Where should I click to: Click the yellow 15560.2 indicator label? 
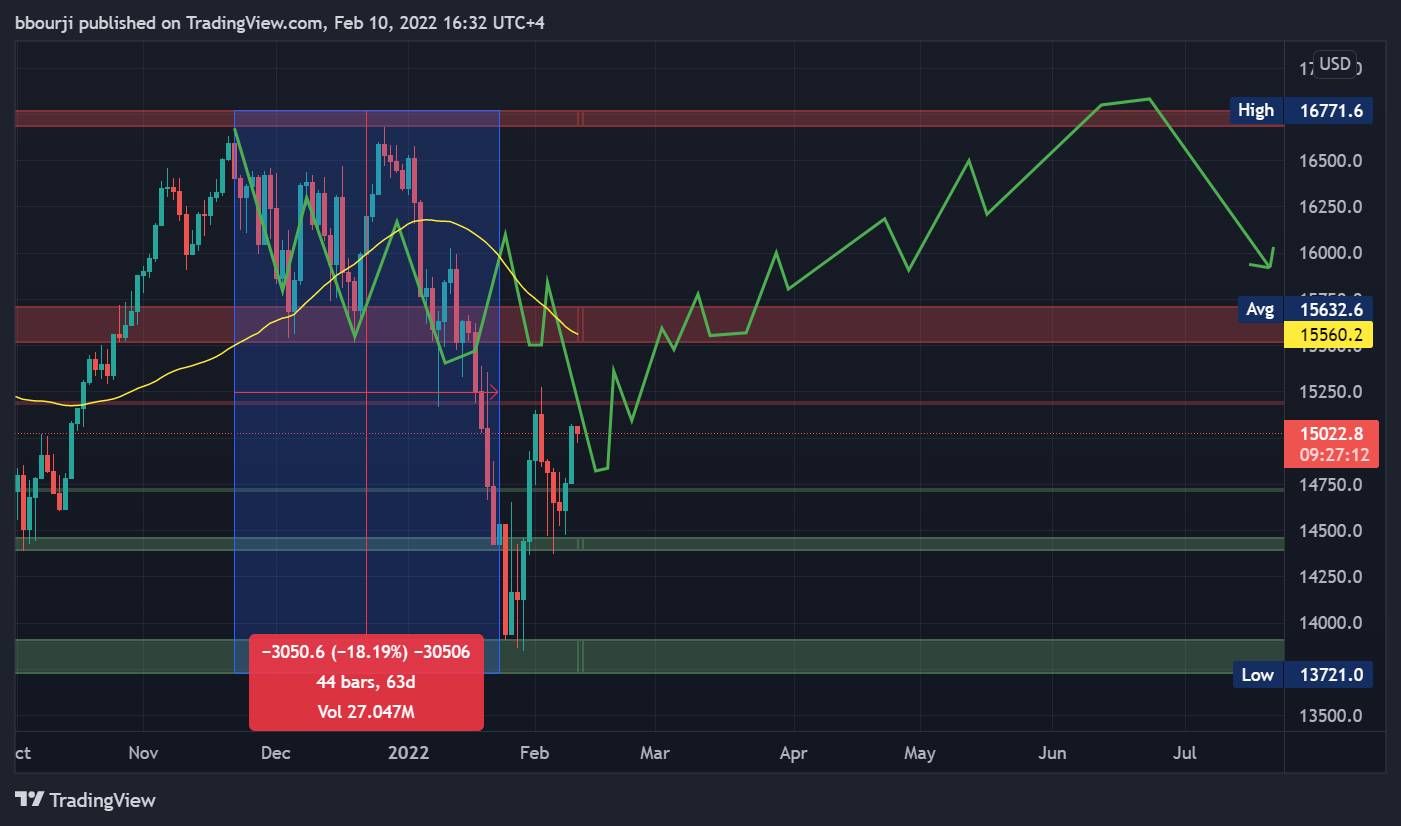coord(1330,337)
